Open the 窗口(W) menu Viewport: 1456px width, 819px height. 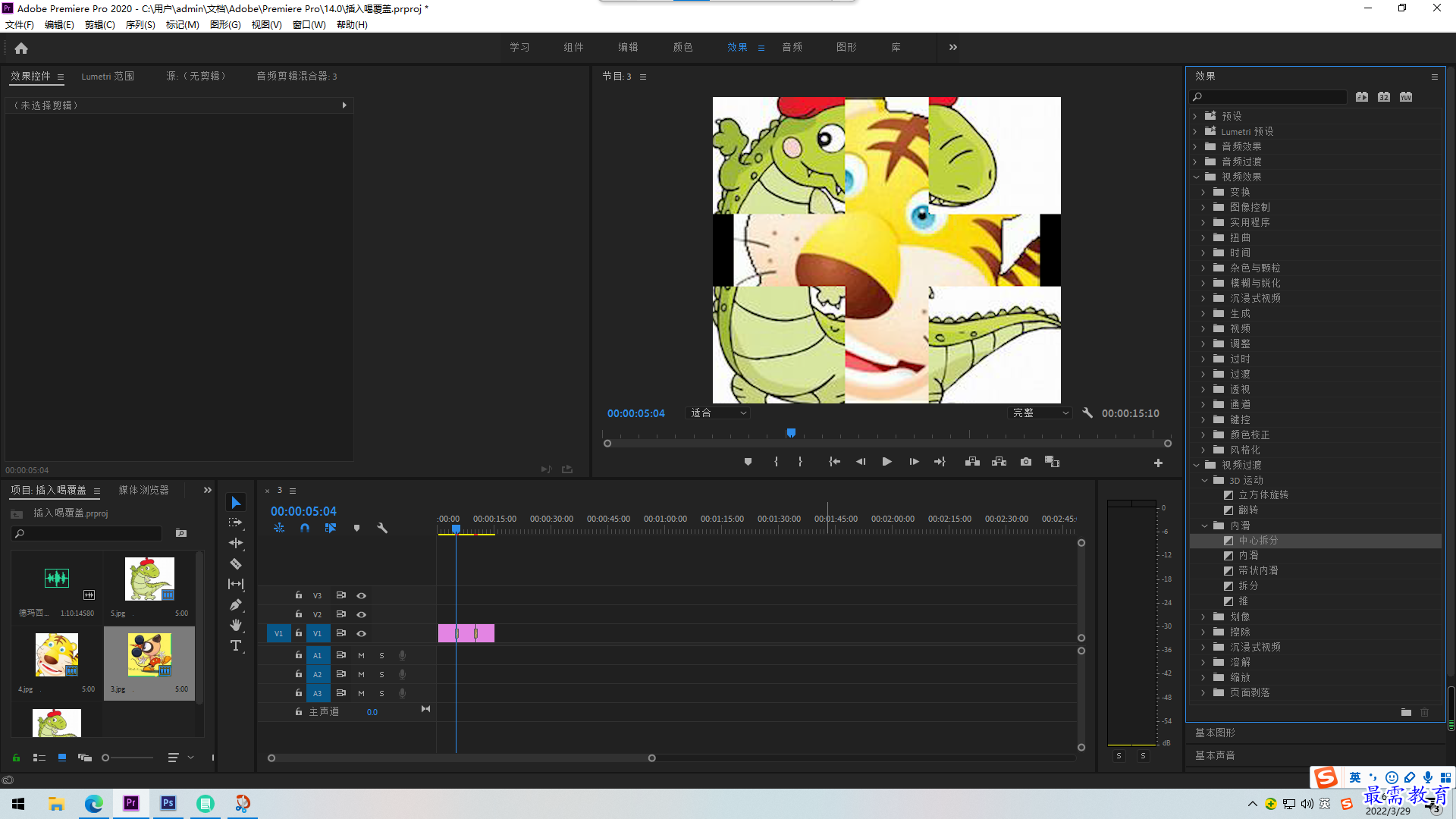point(309,24)
